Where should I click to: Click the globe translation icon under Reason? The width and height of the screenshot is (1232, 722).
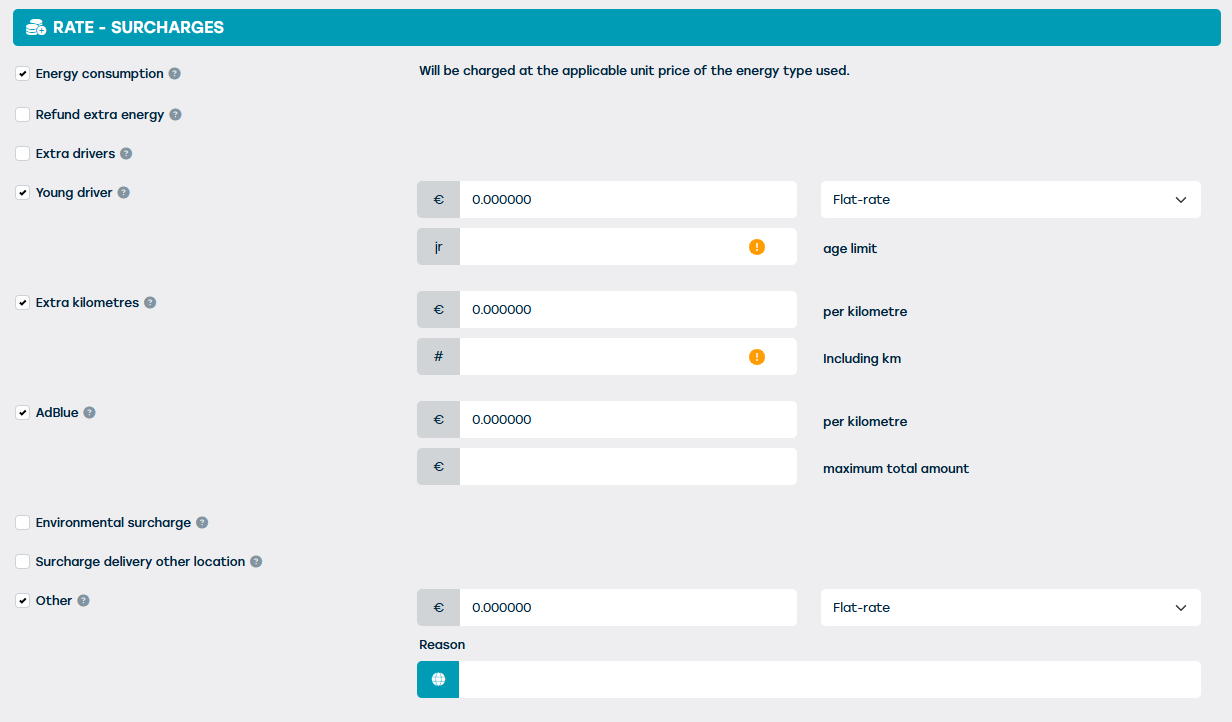coord(438,680)
